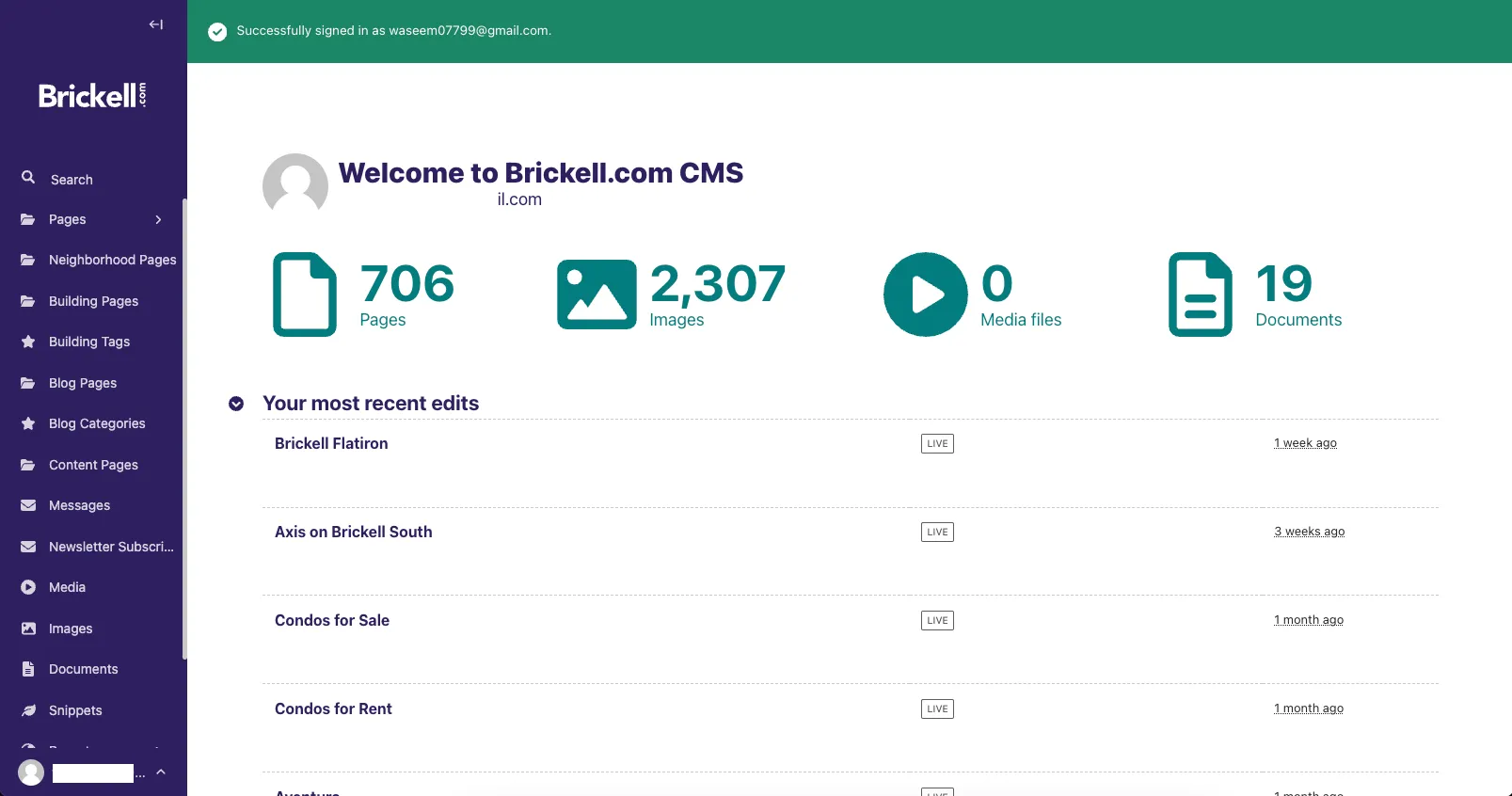Click the Search magnifier icon in sidebar
Image resolution: width=1512 pixels, height=796 pixels.
[x=28, y=178]
